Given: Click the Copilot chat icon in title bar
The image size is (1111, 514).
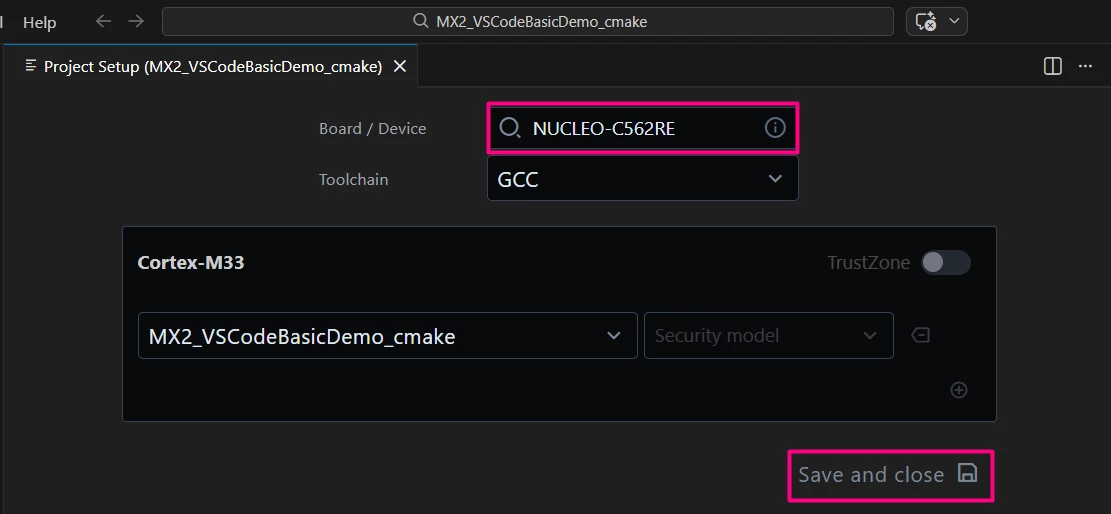Looking at the screenshot, I should click(926, 21).
